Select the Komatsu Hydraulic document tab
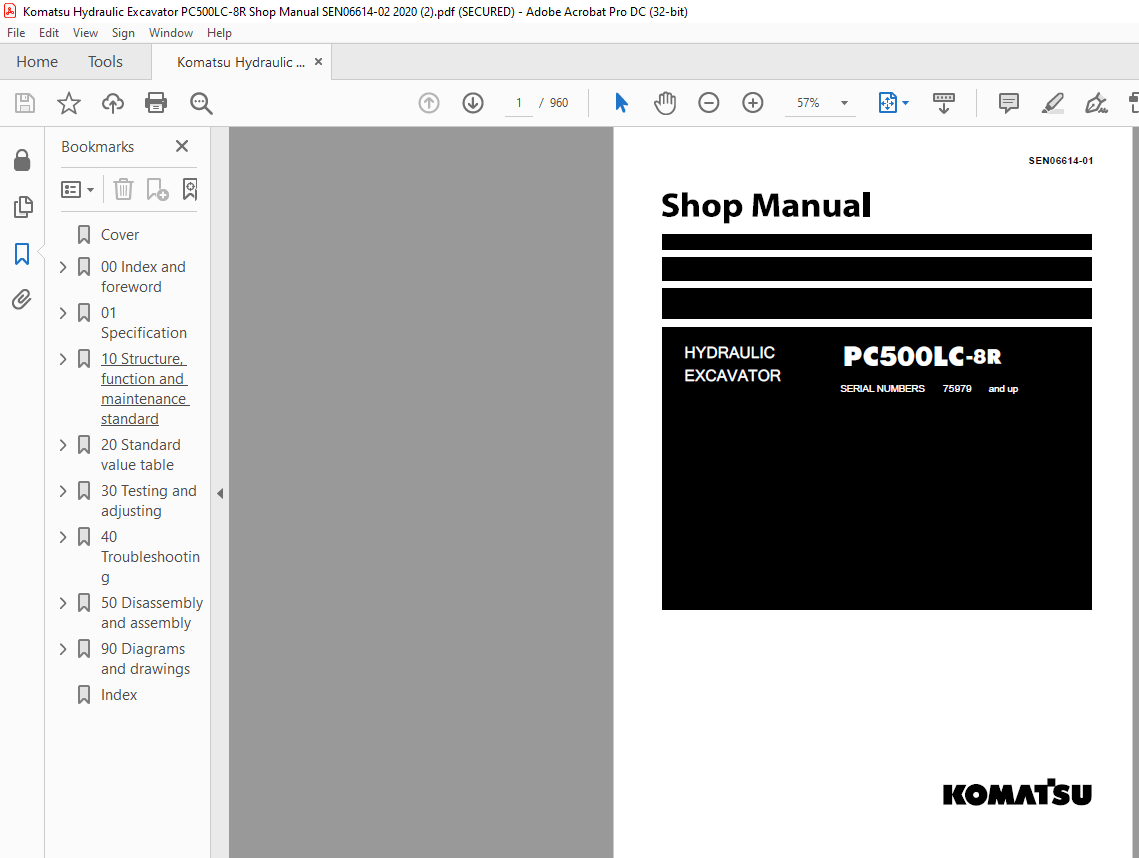Viewport: 1139px width, 858px height. tap(240, 62)
